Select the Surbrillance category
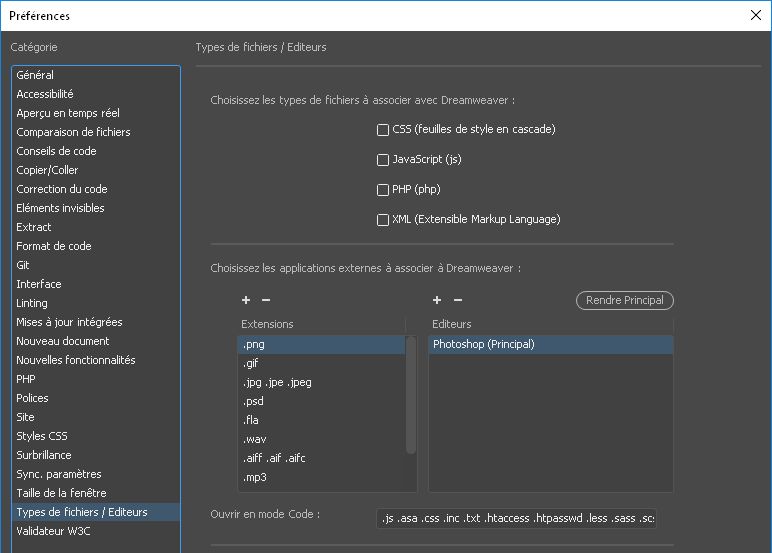 pyautogui.click(x=96, y=455)
